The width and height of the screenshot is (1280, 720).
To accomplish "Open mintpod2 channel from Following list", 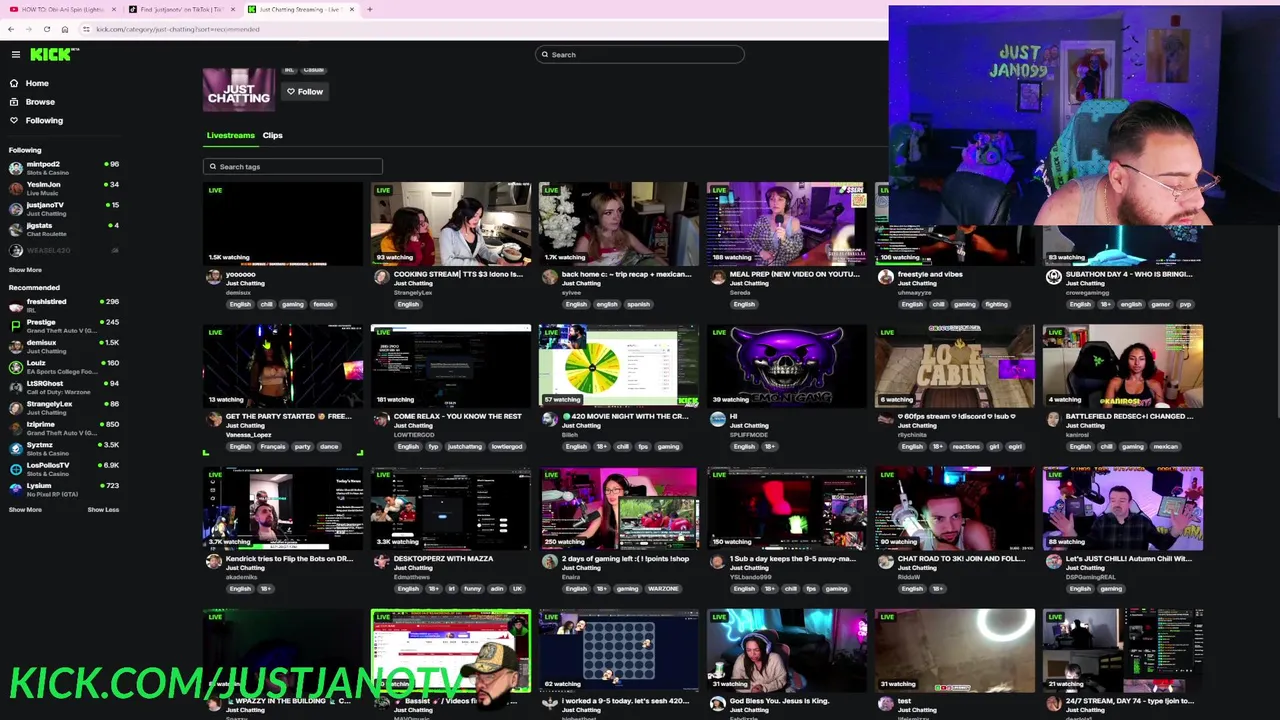I will (x=62, y=167).
